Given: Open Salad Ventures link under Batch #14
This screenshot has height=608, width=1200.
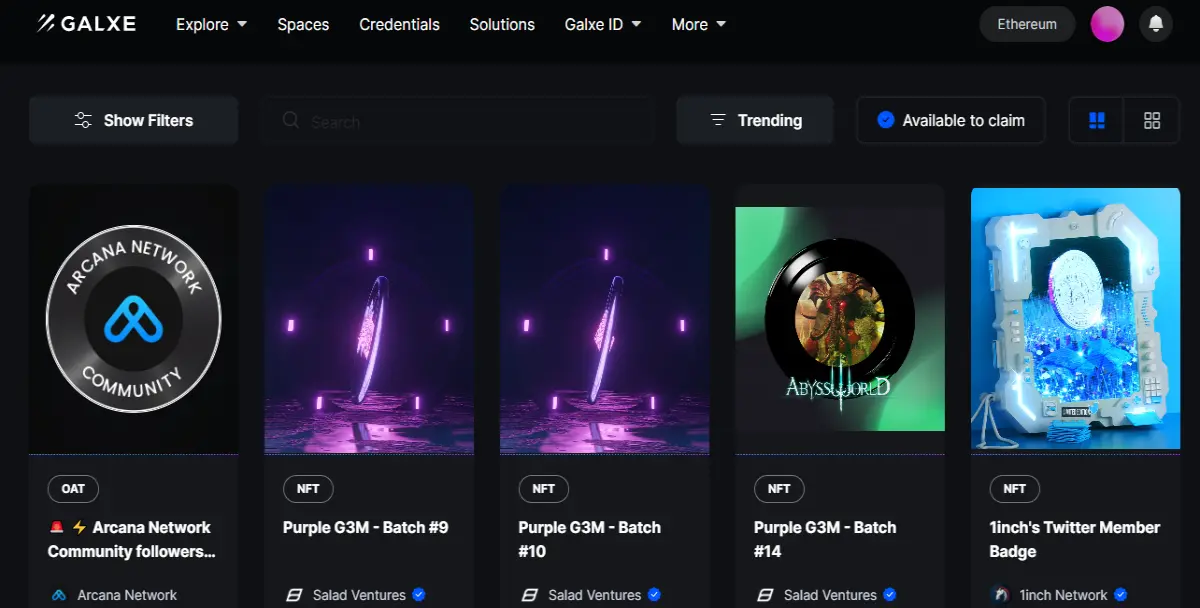Looking at the screenshot, I should coord(830,595).
